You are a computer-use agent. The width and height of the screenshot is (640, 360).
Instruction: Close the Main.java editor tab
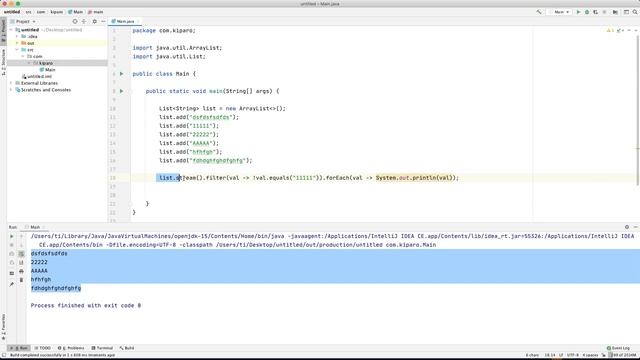coord(138,21)
